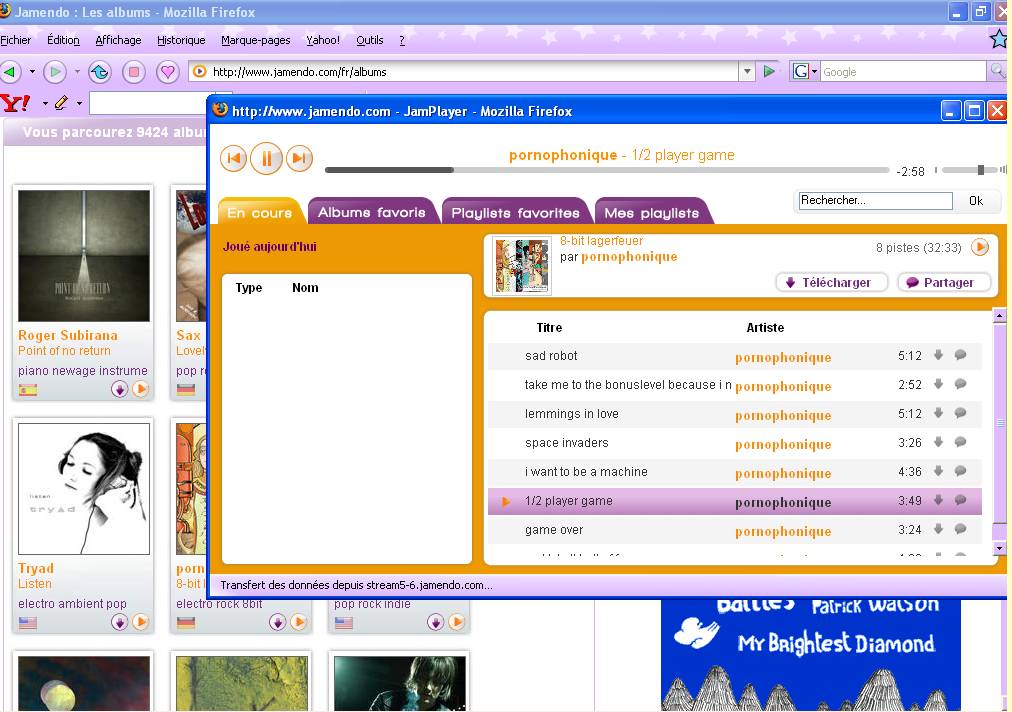Download the game over track

(938, 529)
